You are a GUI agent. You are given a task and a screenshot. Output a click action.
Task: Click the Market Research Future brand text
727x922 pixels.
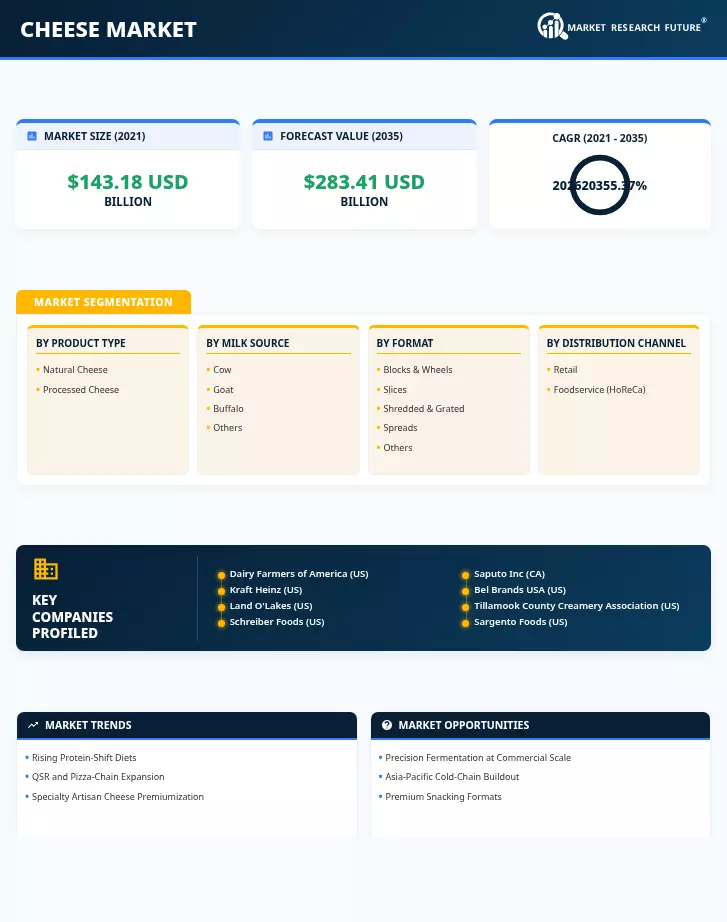click(634, 28)
